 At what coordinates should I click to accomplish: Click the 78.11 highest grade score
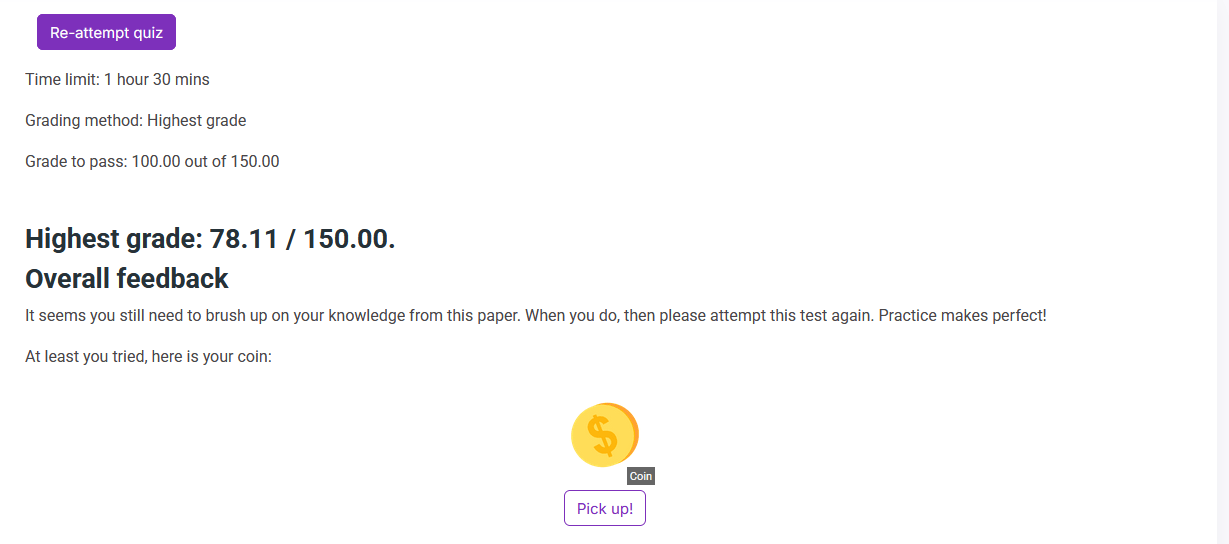point(243,239)
